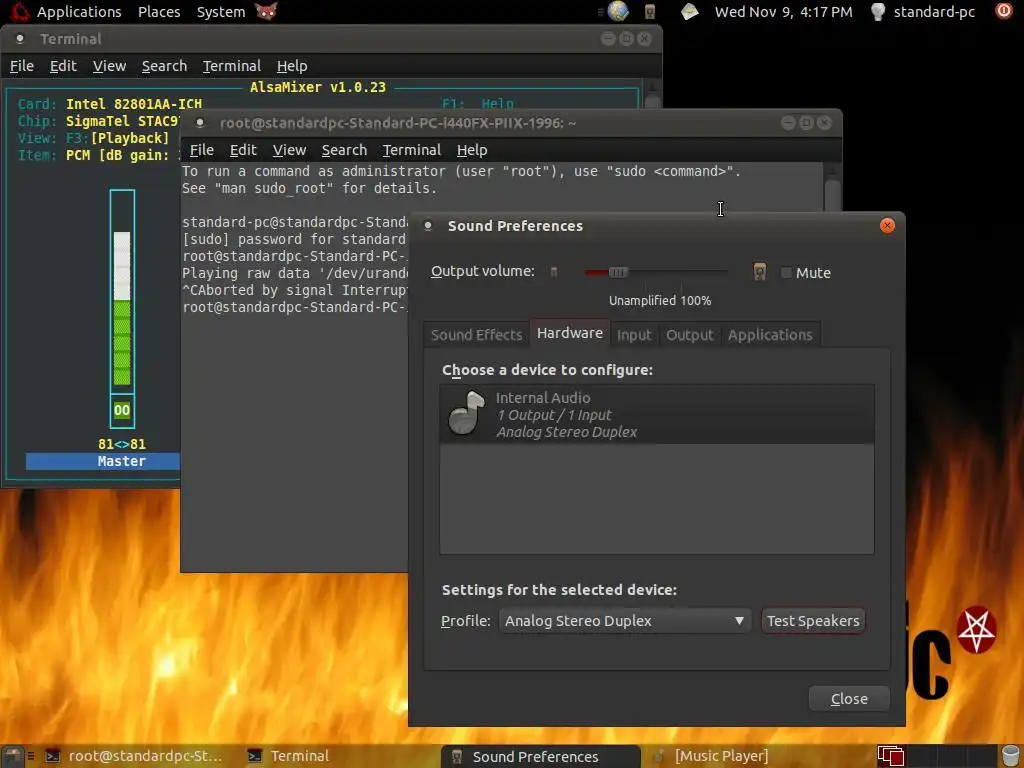Viewport: 1024px width, 768px height.
Task: Open Help menu in root terminal window
Action: point(472,150)
